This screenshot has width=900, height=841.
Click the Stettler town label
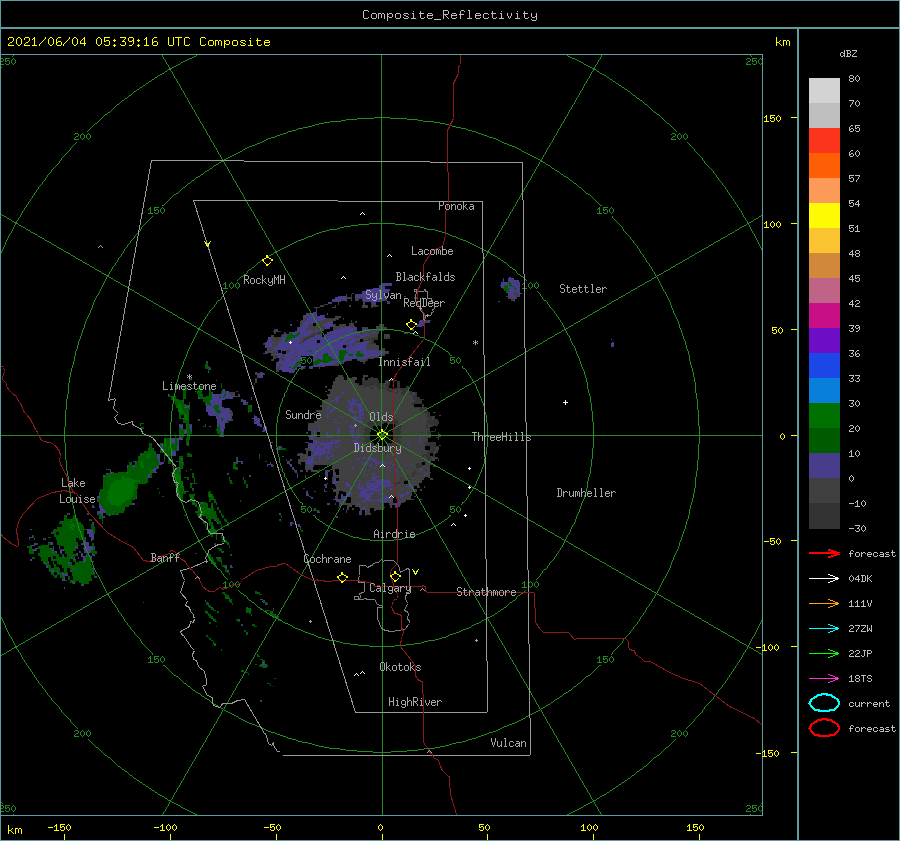pyautogui.click(x=583, y=289)
